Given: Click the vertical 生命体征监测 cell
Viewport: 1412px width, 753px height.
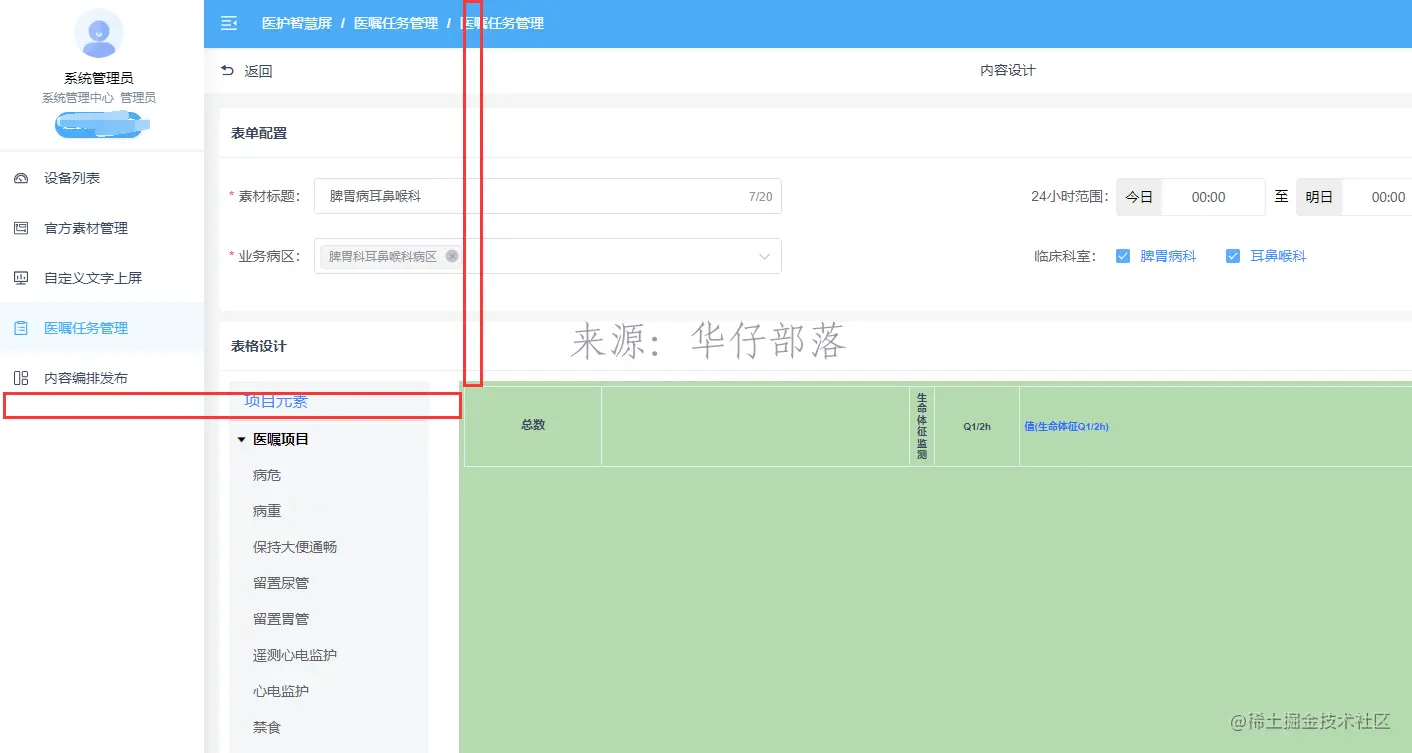Looking at the screenshot, I should click(x=922, y=426).
